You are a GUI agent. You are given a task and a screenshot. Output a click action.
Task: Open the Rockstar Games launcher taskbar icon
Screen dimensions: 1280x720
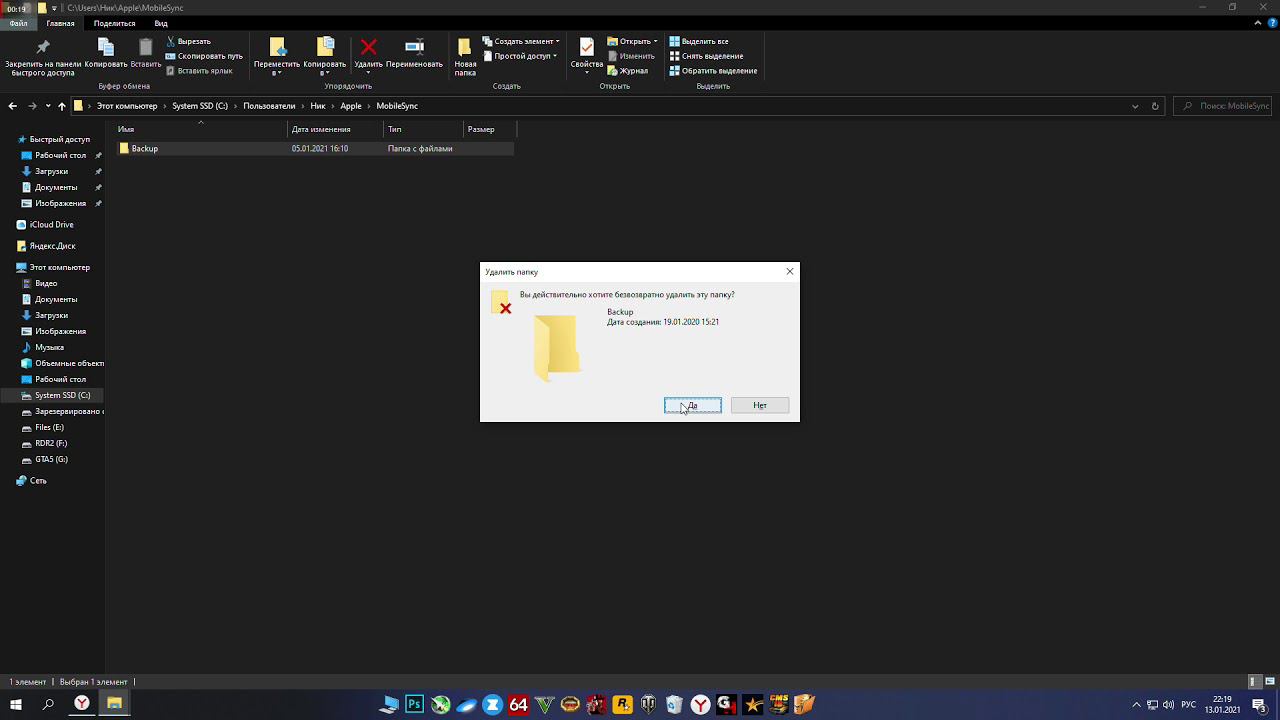622,705
